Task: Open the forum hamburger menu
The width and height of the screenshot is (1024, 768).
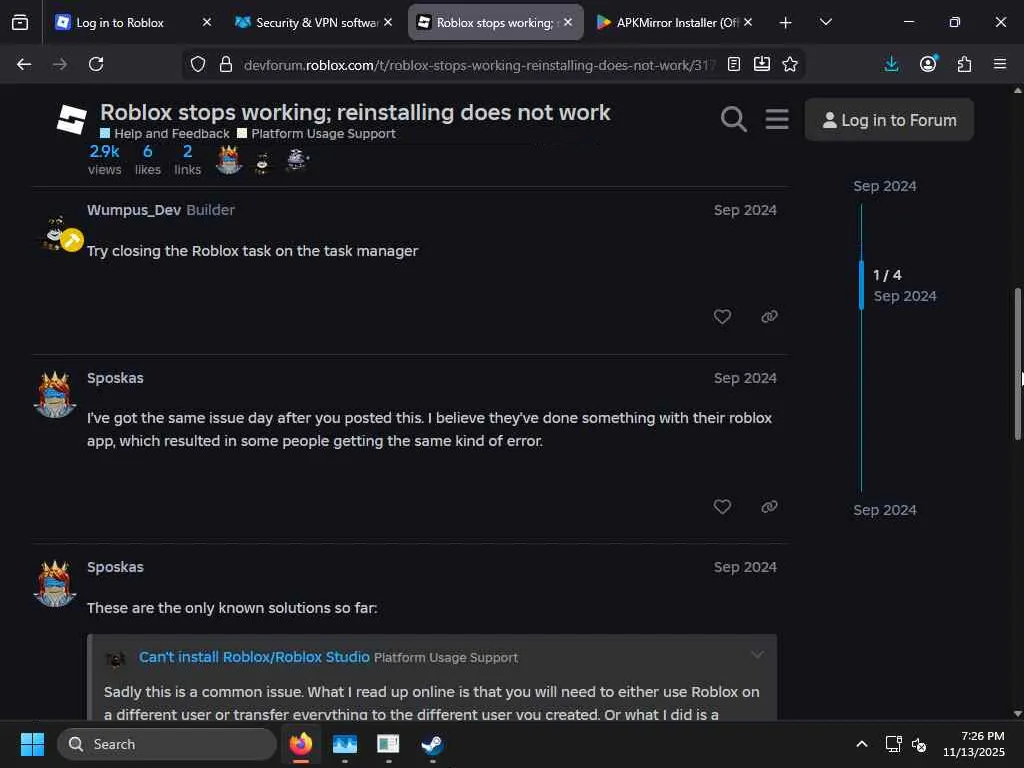Action: (776, 120)
